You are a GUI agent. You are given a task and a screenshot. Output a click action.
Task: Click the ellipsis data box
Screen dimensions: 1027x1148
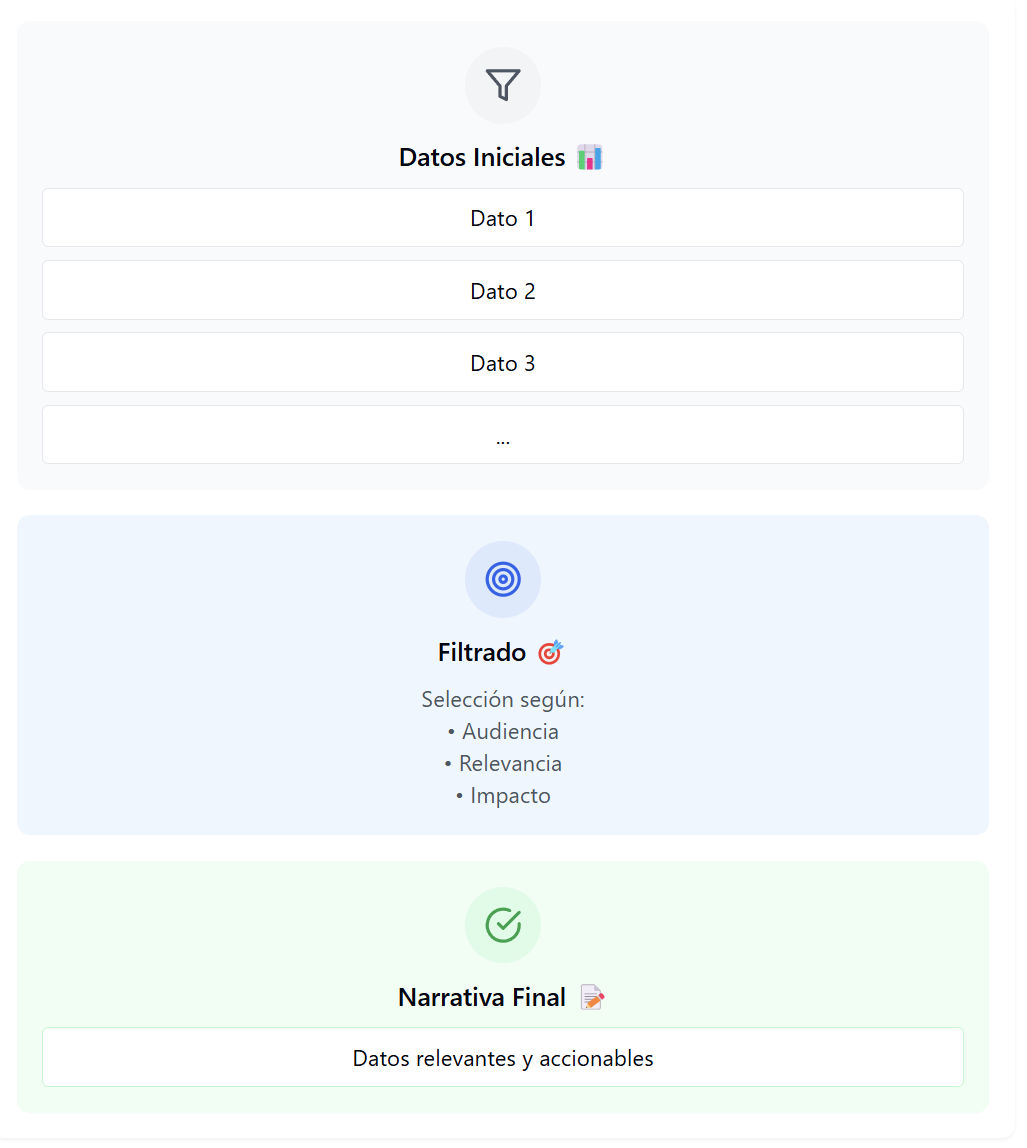pos(503,435)
